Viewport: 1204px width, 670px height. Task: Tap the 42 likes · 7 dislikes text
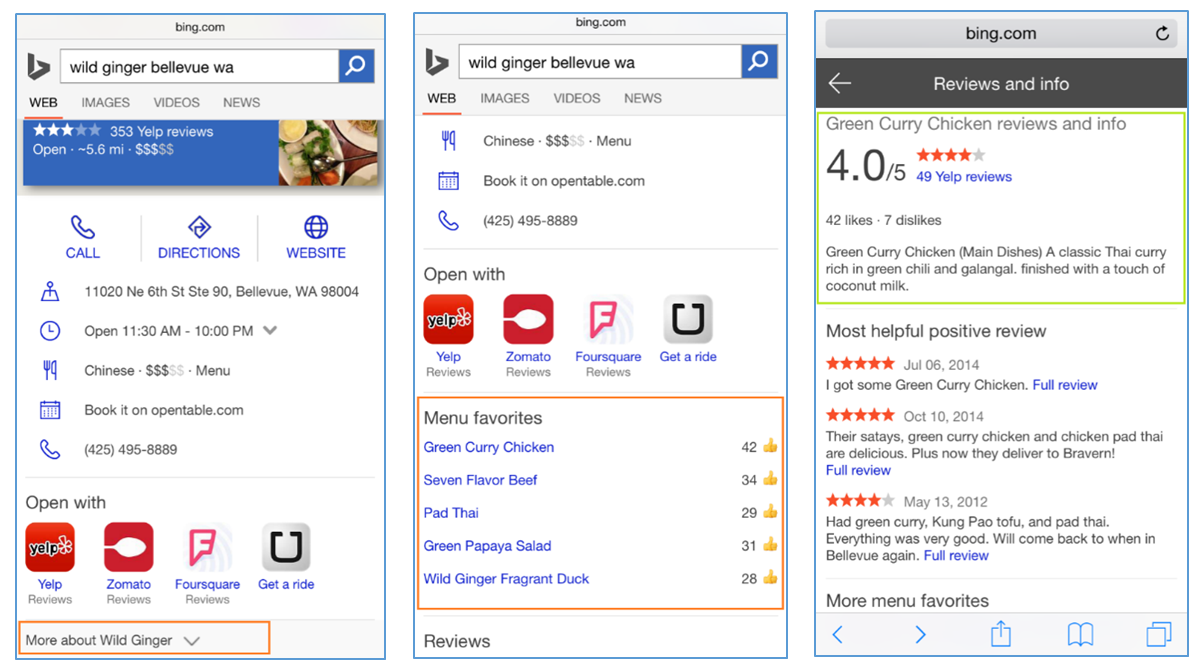pos(883,220)
